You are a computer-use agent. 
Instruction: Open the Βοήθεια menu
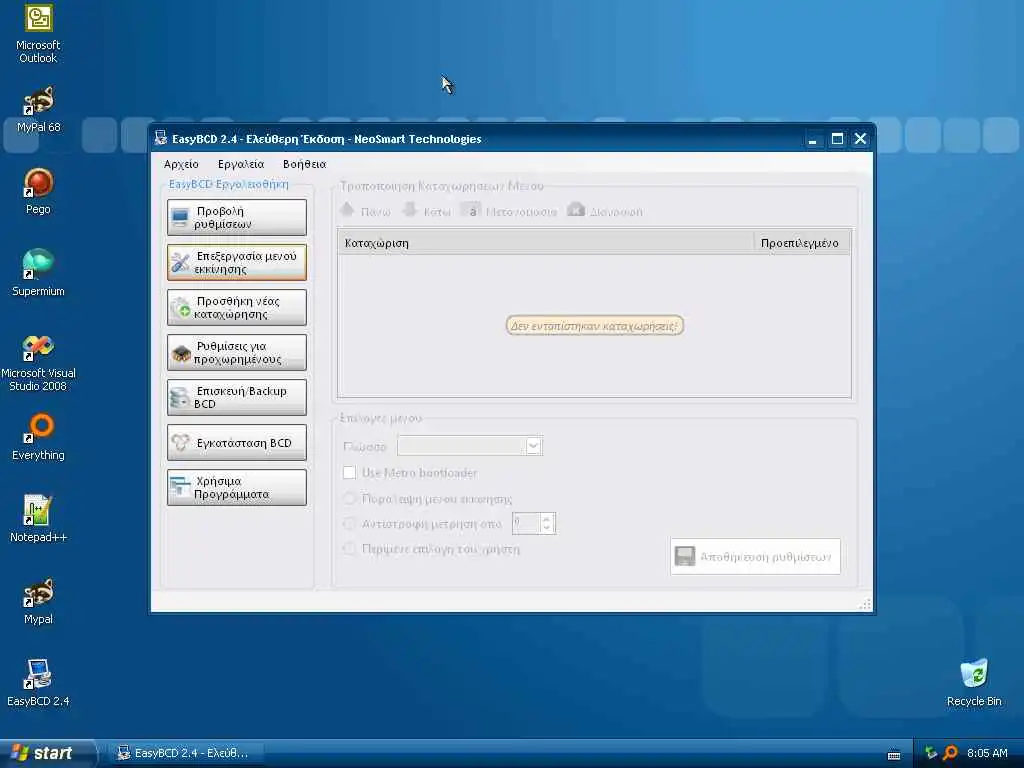(304, 164)
